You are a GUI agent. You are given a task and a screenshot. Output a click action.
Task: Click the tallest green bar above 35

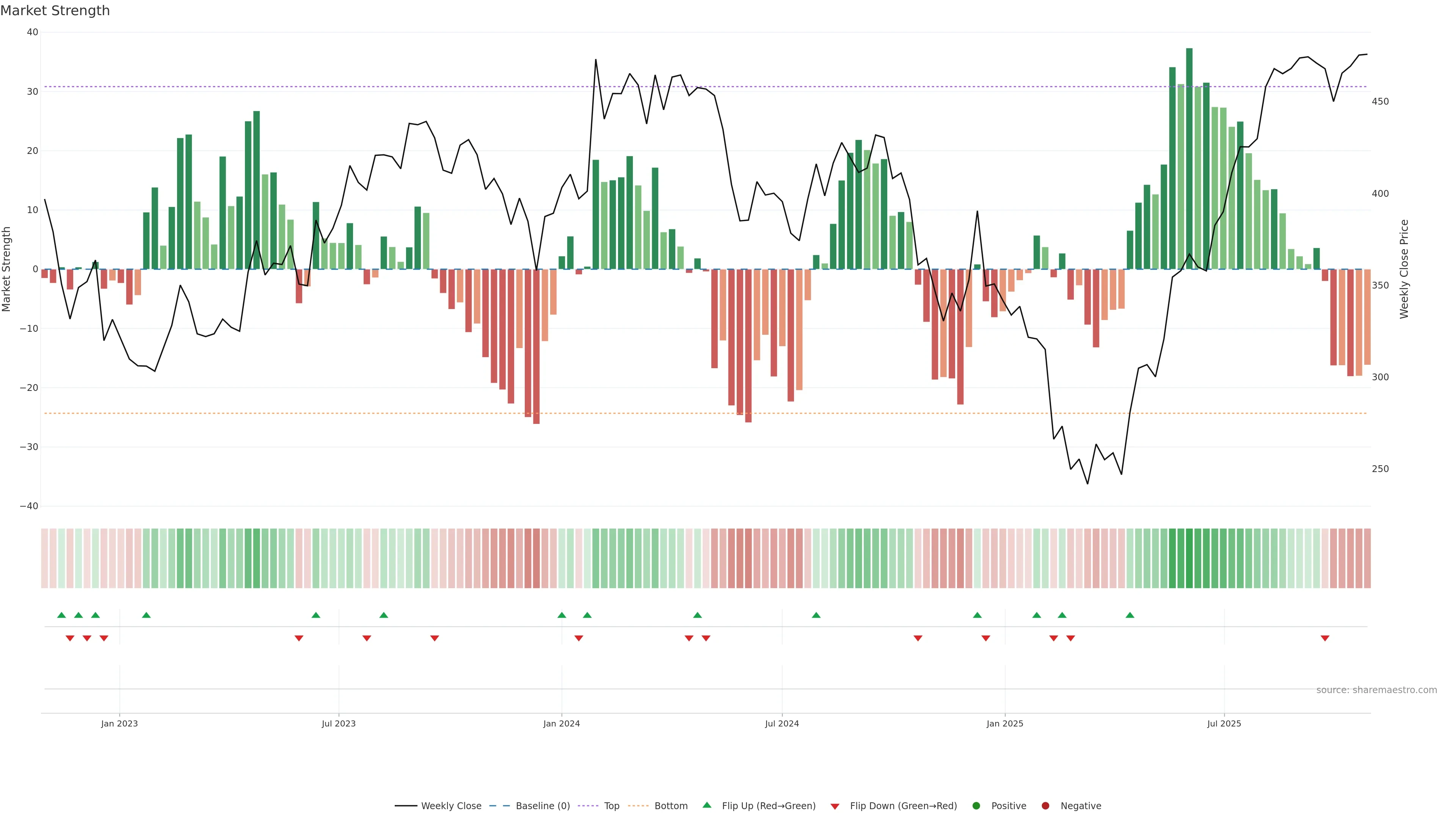coord(1189,158)
